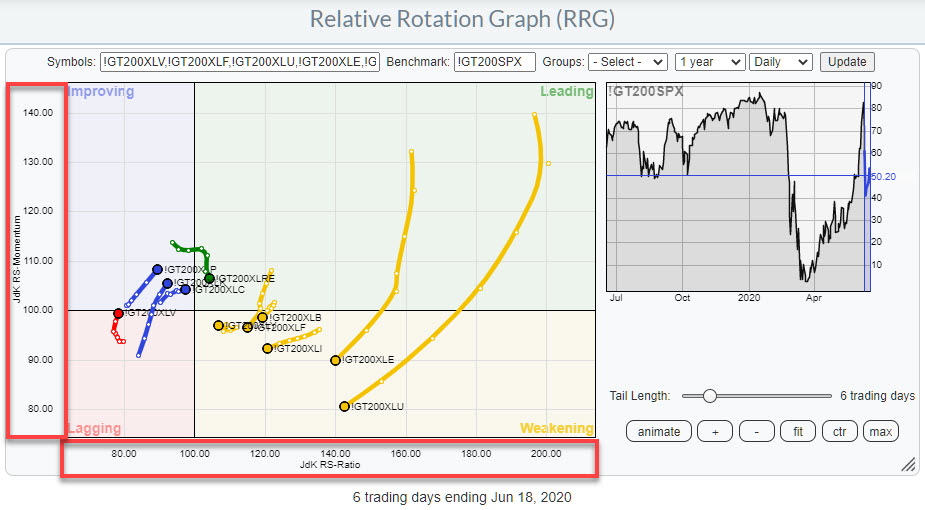Start the animate playback button
Screen dimensions: 925x510
[659, 431]
